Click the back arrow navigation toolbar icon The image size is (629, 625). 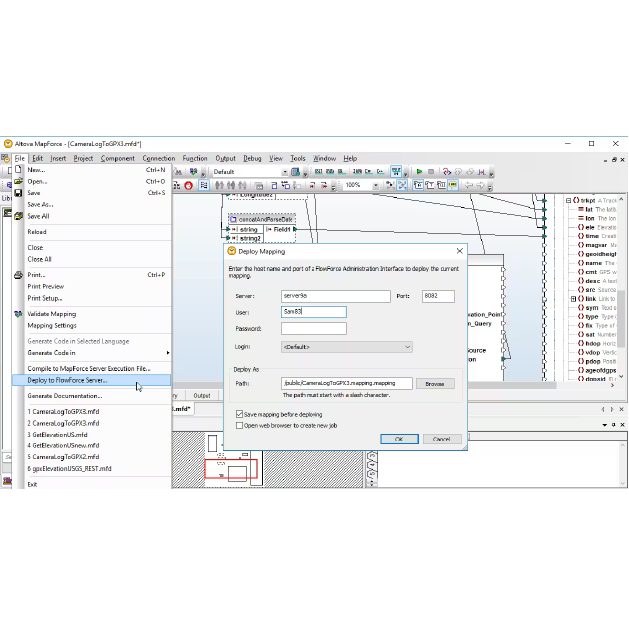click(x=469, y=185)
